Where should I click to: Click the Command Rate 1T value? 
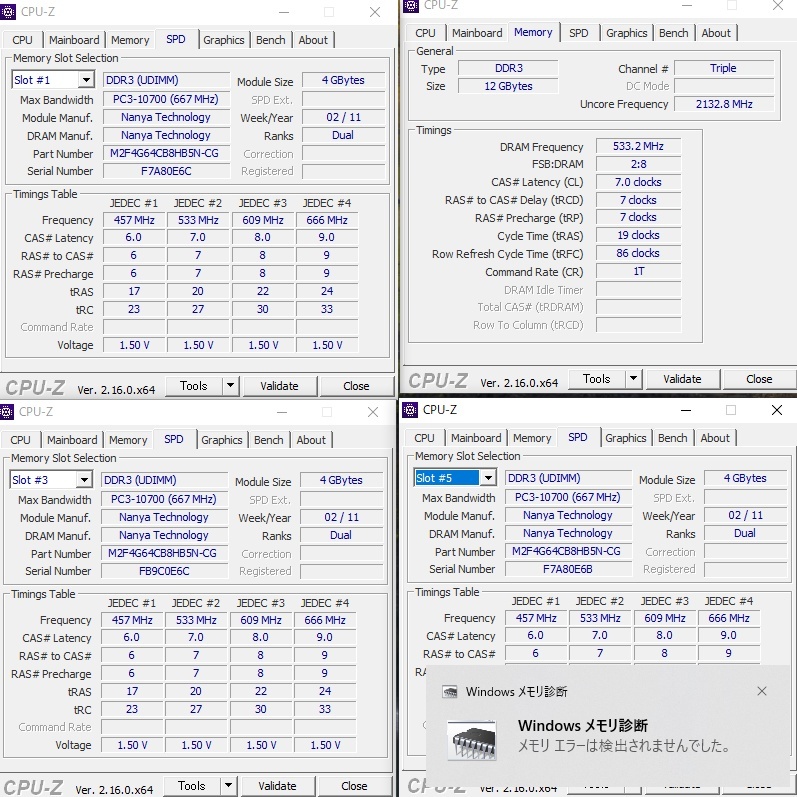point(638,271)
